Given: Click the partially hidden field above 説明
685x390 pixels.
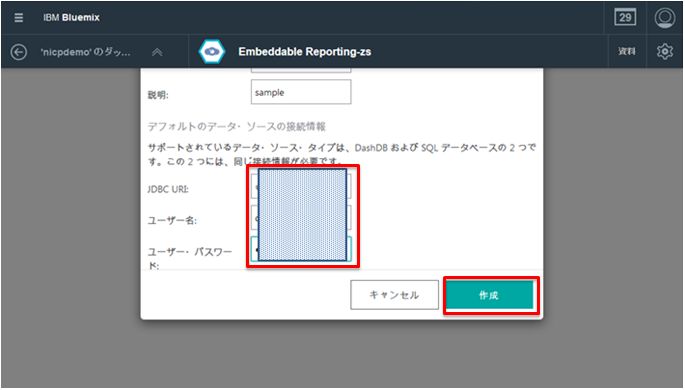Looking at the screenshot, I should (301, 70).
